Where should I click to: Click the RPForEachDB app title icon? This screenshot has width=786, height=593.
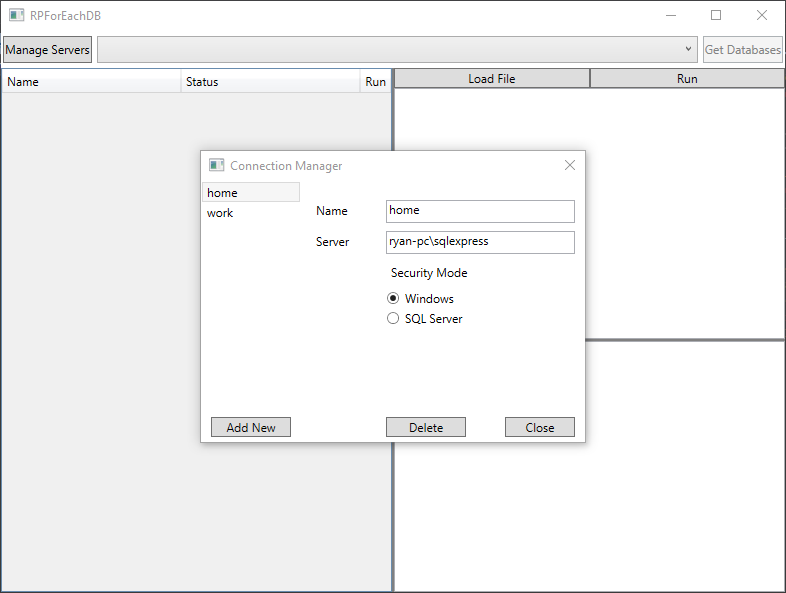[x=17, y=15]
